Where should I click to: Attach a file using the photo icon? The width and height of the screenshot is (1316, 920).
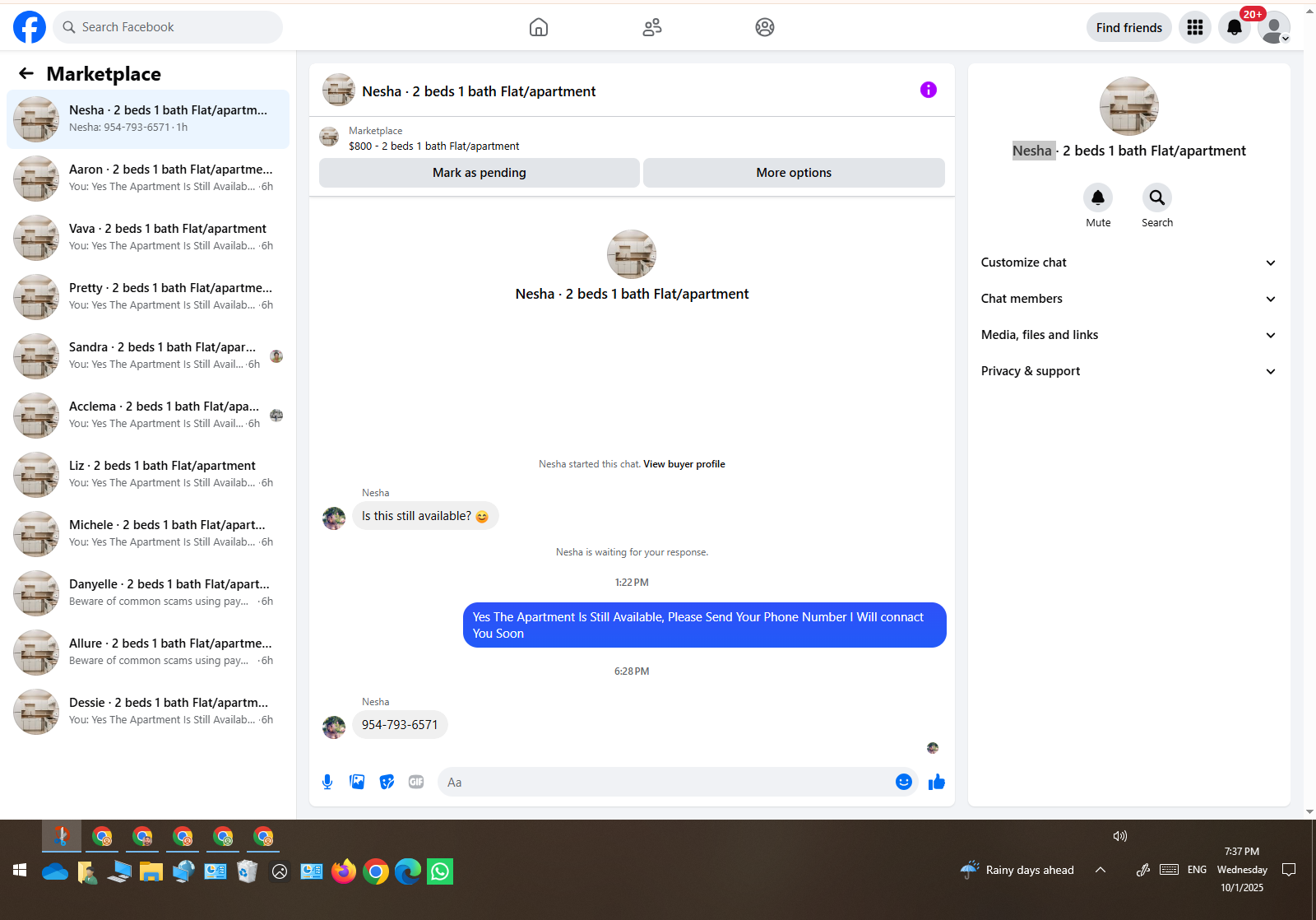click(x=357, y=782)
